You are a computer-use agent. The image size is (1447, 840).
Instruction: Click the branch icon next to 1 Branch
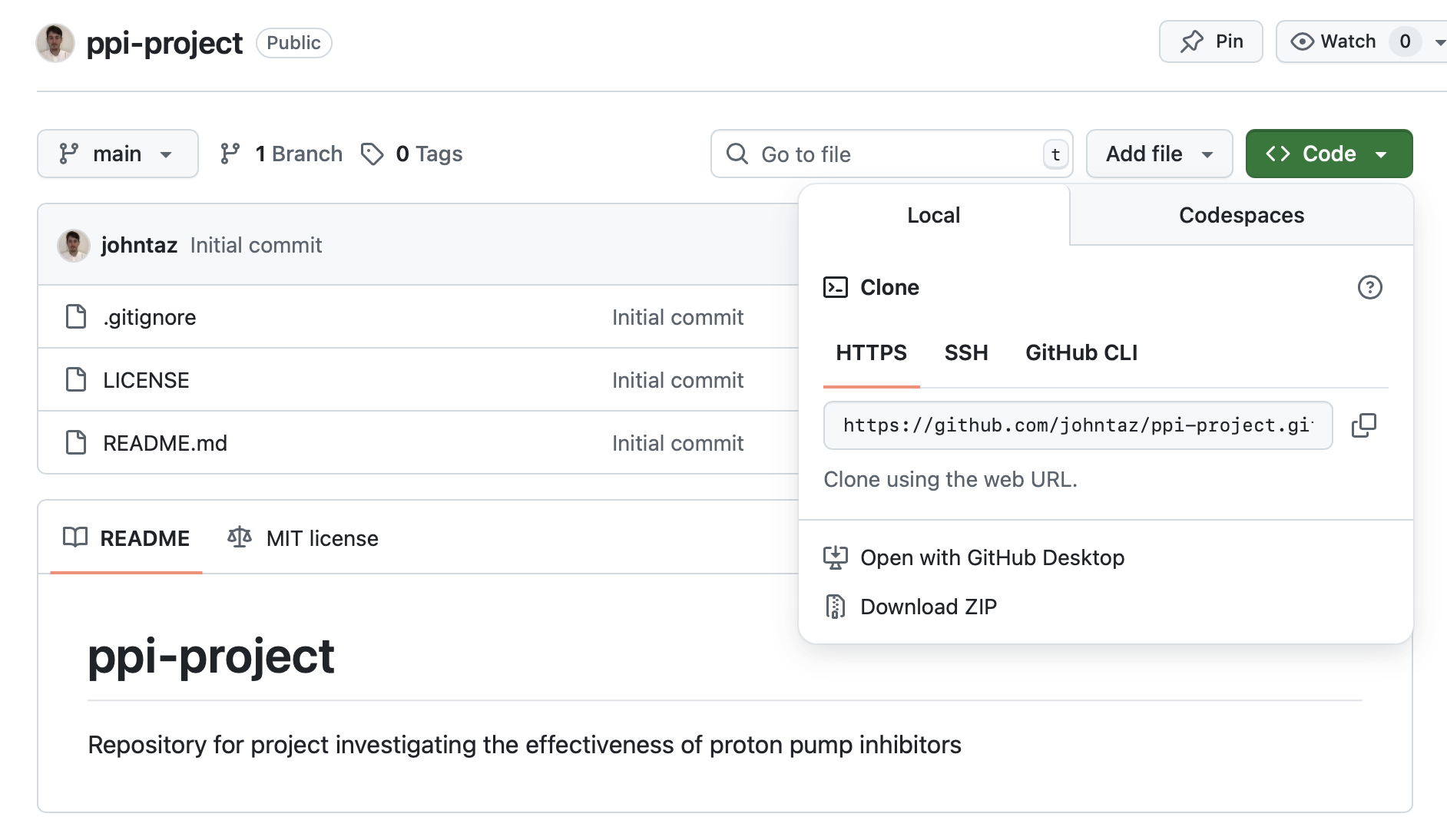pos(230,154)
